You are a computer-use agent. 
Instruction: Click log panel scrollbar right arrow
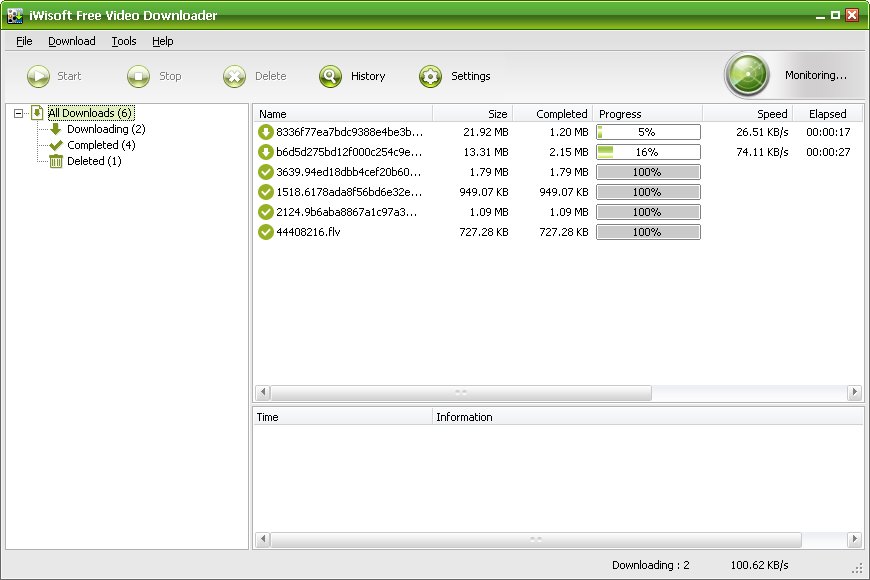tap(854, 539)
